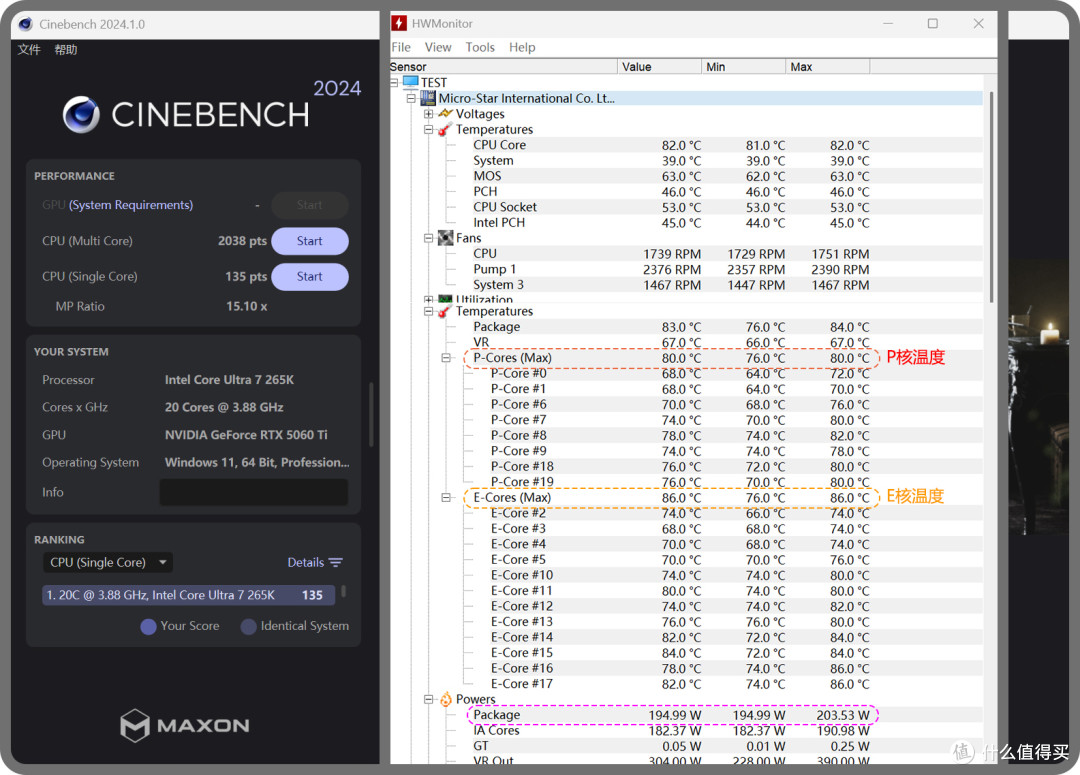Open the View menu in HWMonitor
The image size is (1080, 775).
(x=438, y=48)
